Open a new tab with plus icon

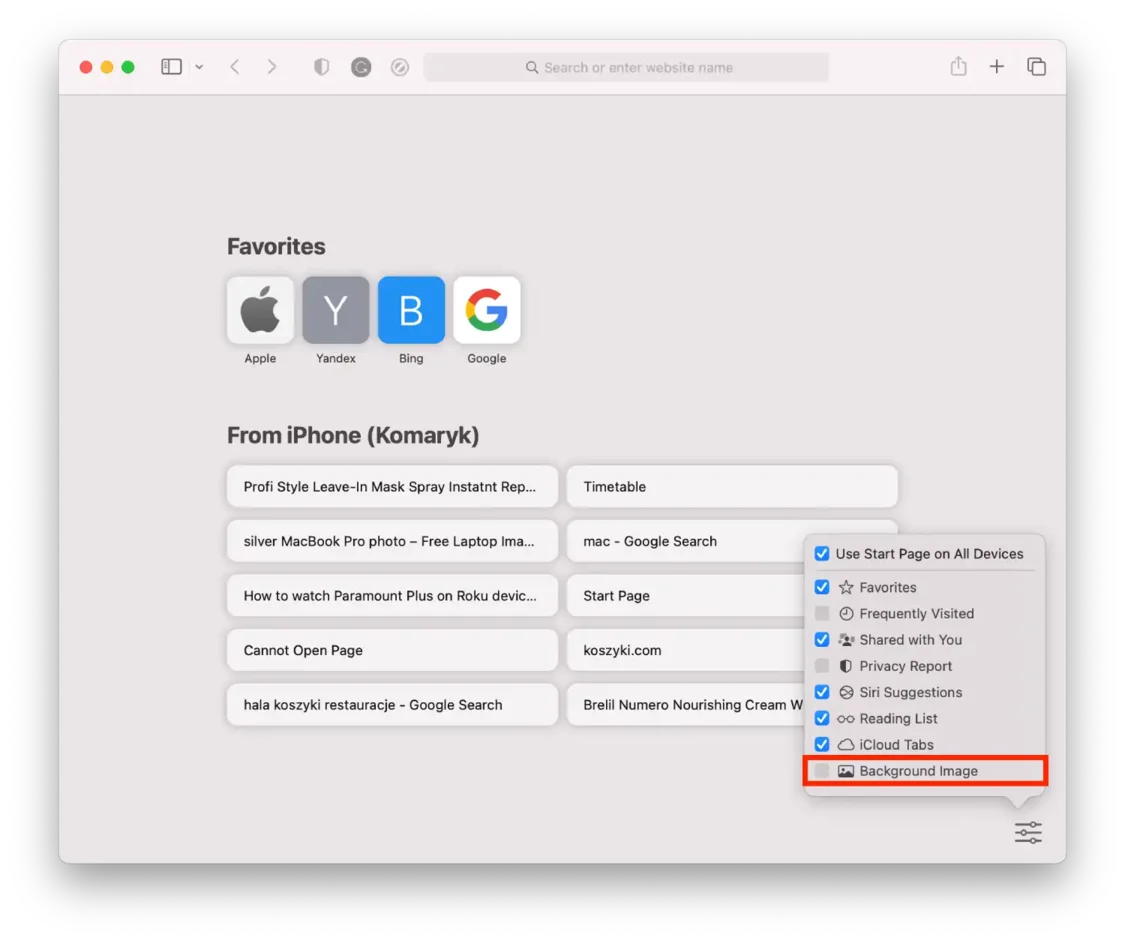tap(996, 67)
